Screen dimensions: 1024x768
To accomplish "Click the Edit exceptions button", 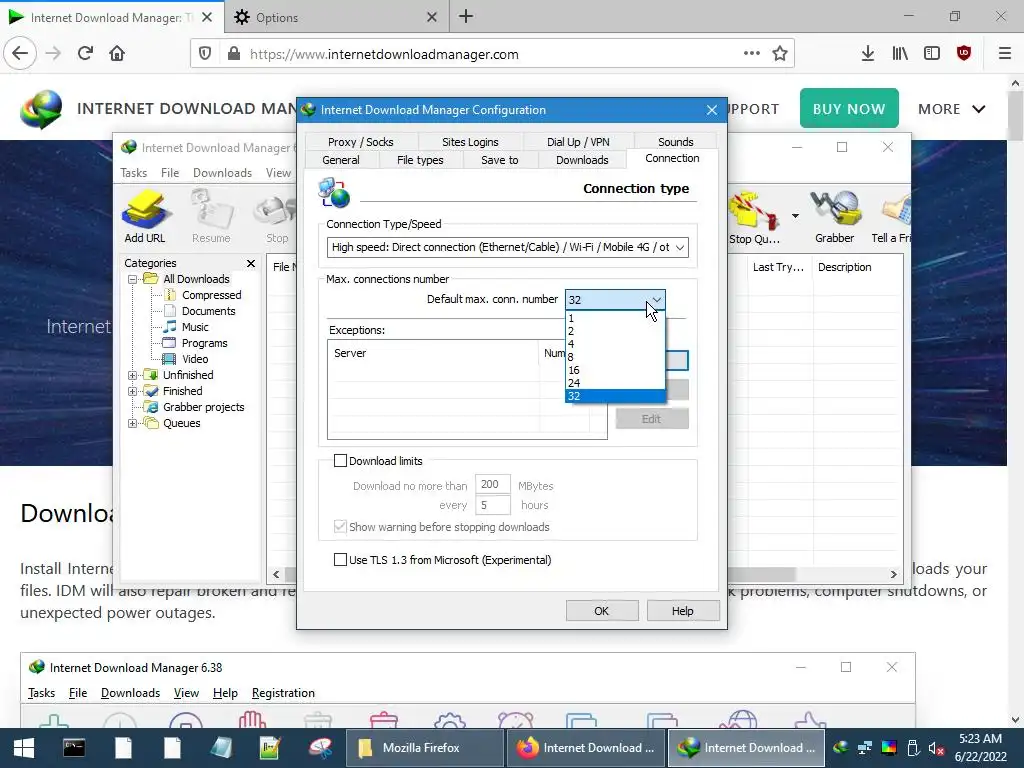I will (x=652, y=419).
